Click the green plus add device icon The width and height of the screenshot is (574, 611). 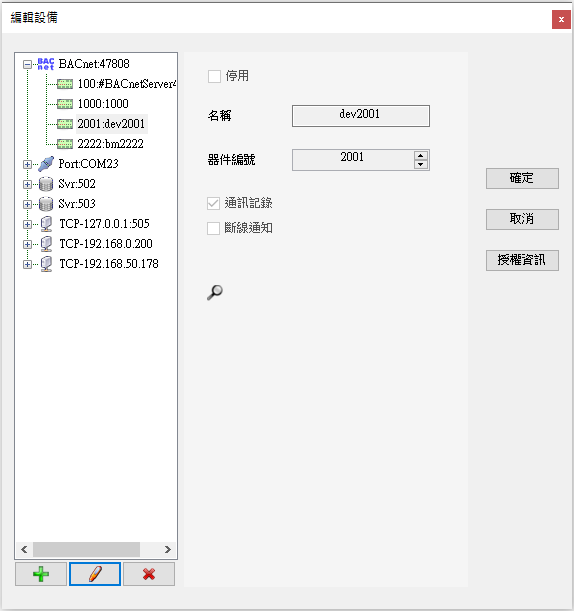pos(41,574)
